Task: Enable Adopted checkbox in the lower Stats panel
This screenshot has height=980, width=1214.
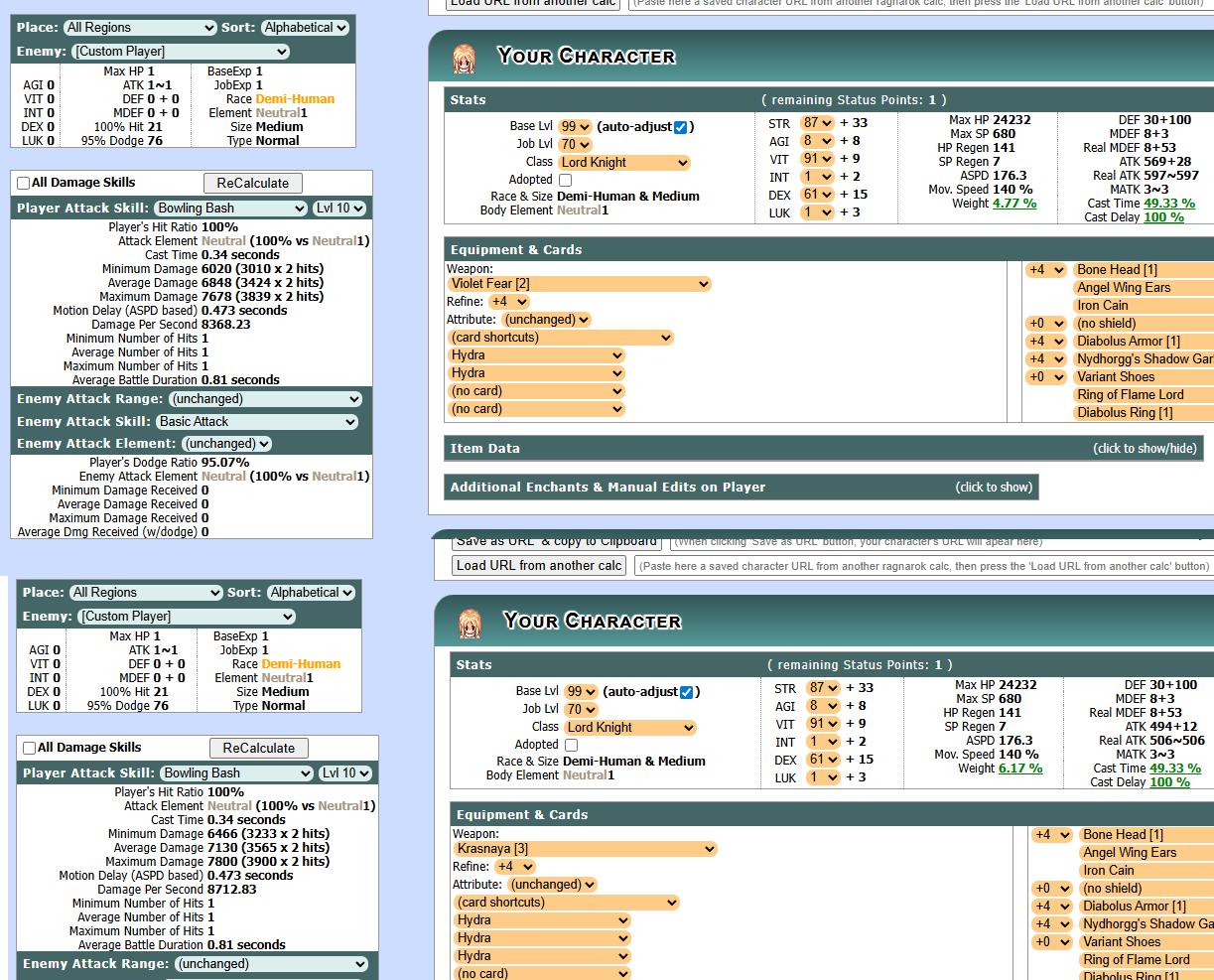Action: [571, 745]
